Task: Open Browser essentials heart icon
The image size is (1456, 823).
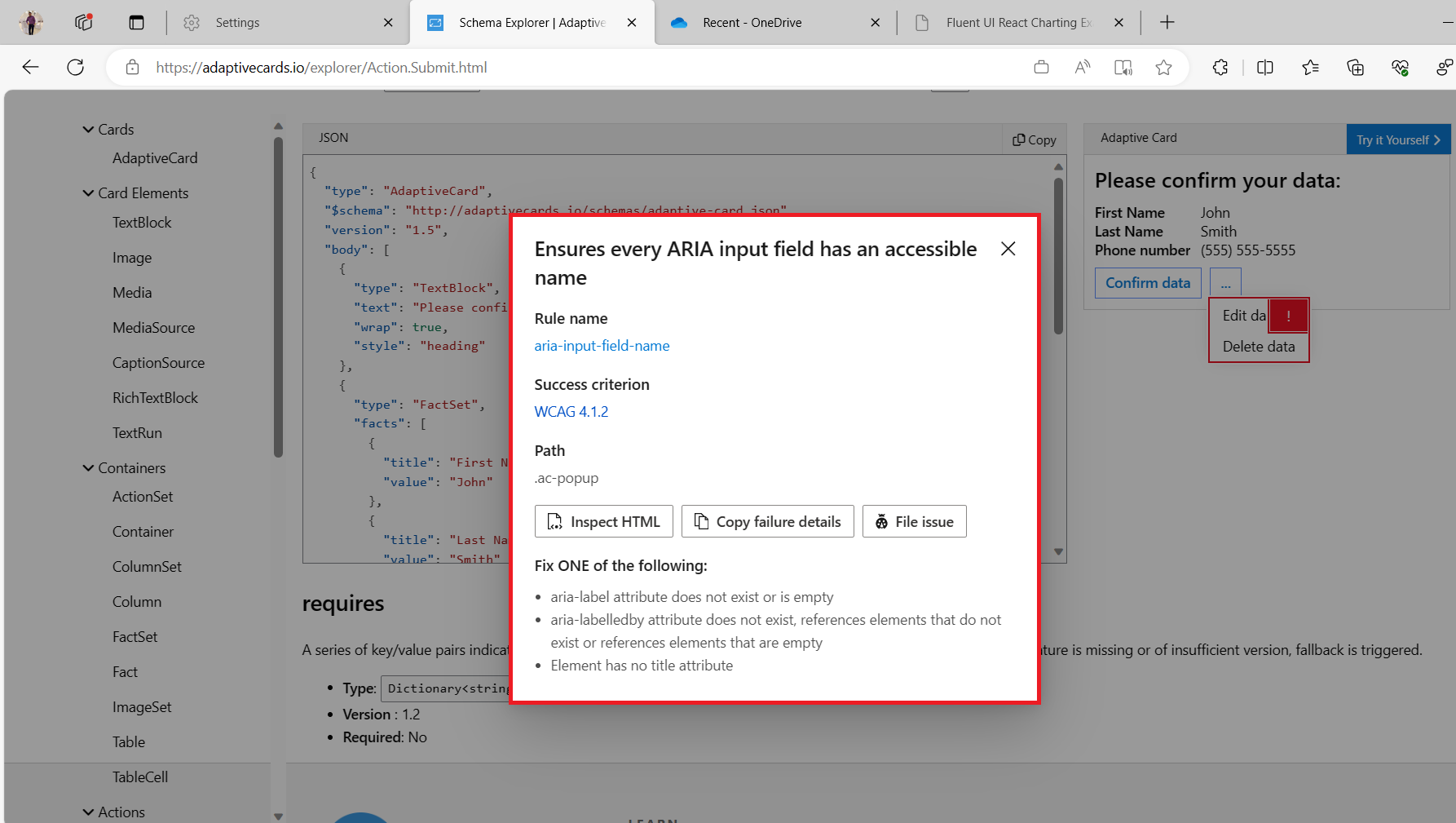Action: tap(1401, 67)
